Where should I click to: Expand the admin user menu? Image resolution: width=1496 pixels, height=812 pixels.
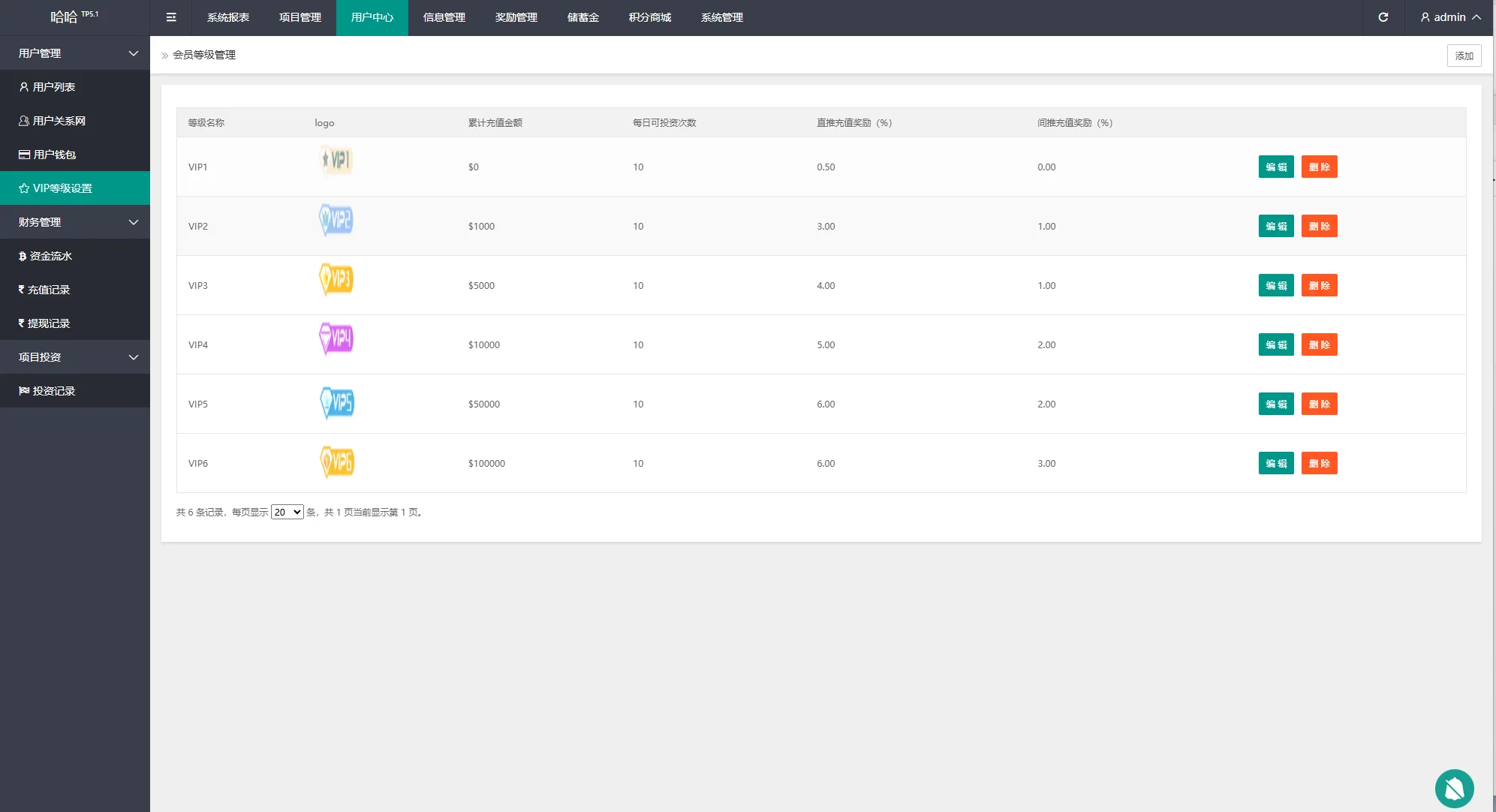1450,17
